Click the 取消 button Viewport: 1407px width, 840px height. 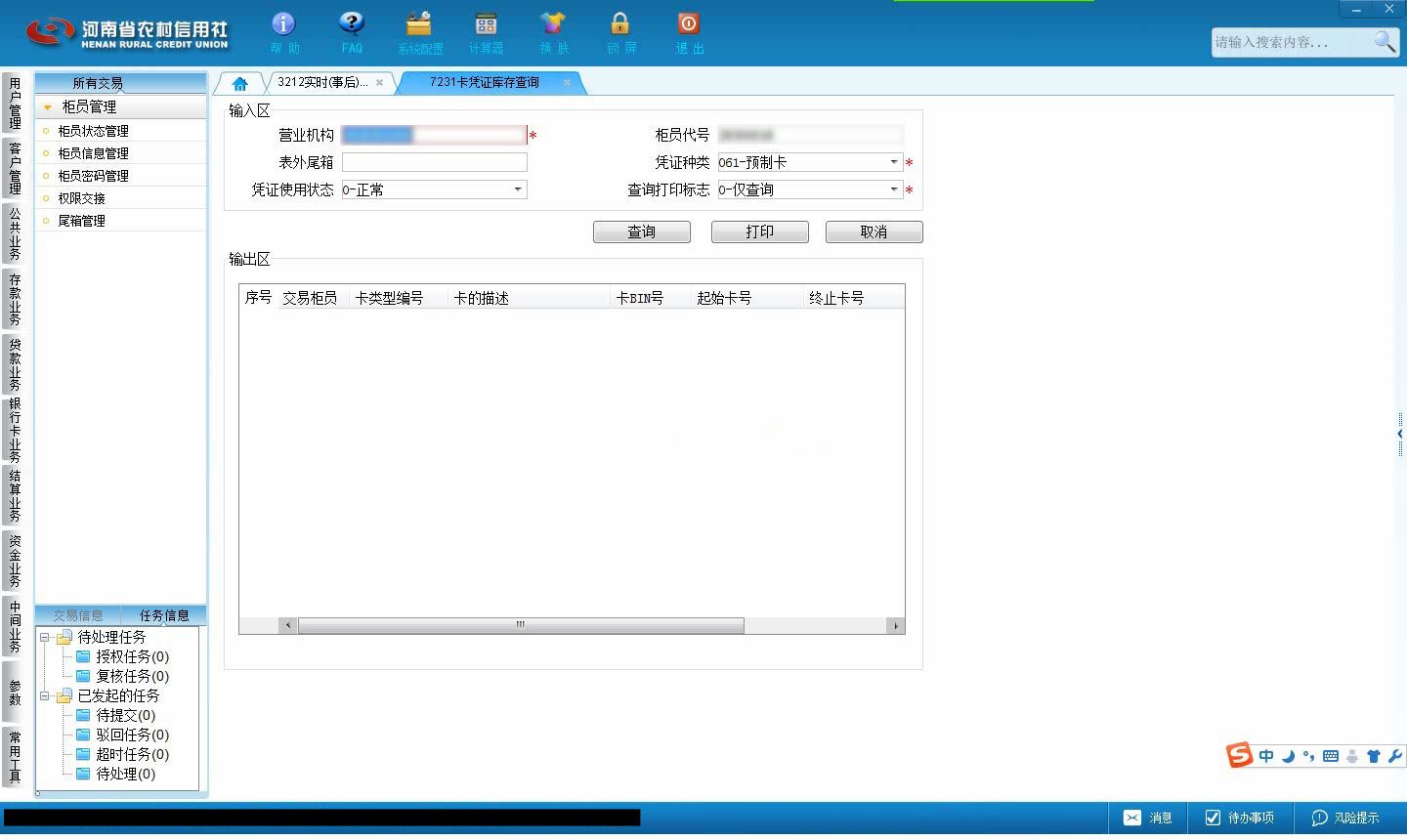(874, 231)
